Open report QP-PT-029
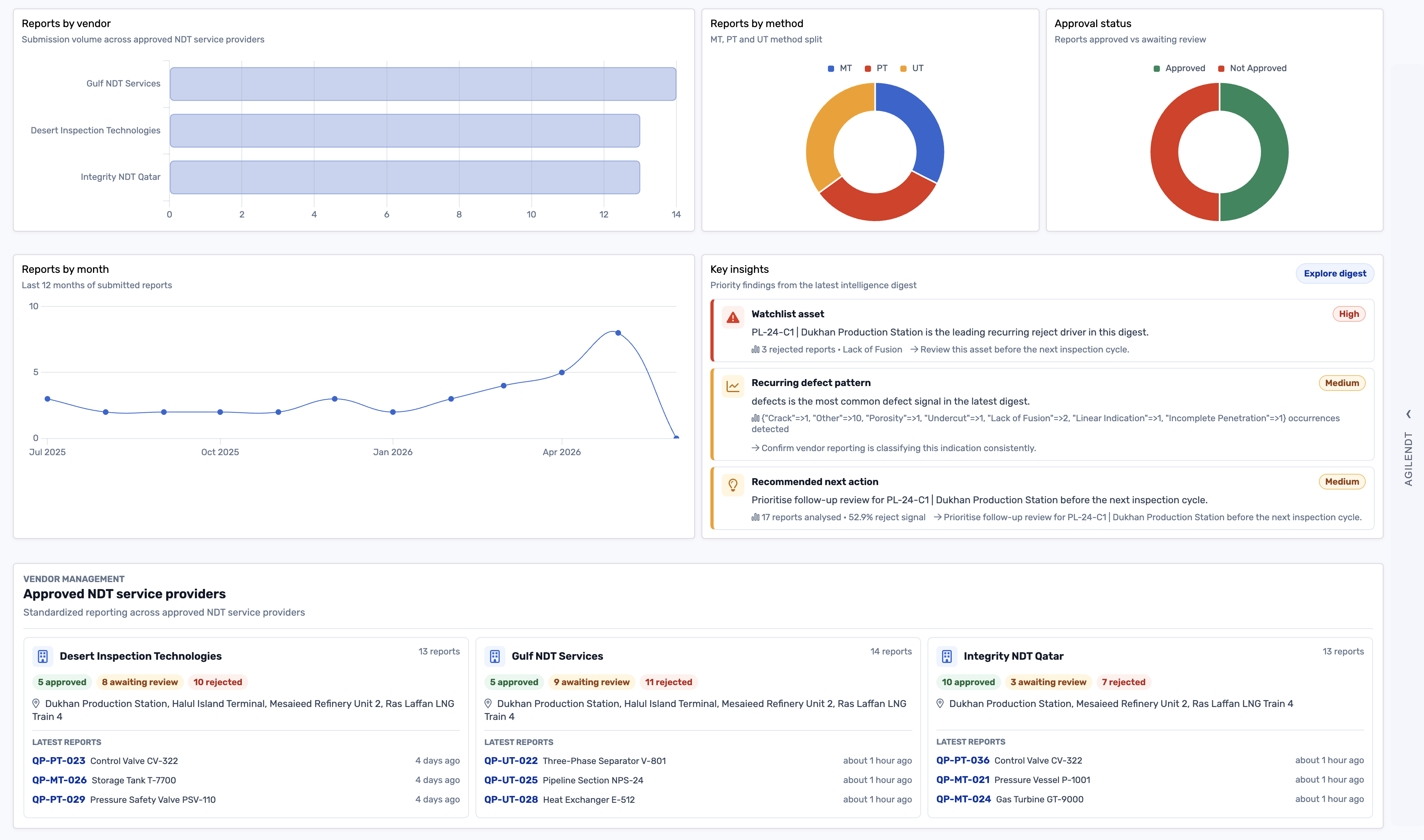 [59, 799]
